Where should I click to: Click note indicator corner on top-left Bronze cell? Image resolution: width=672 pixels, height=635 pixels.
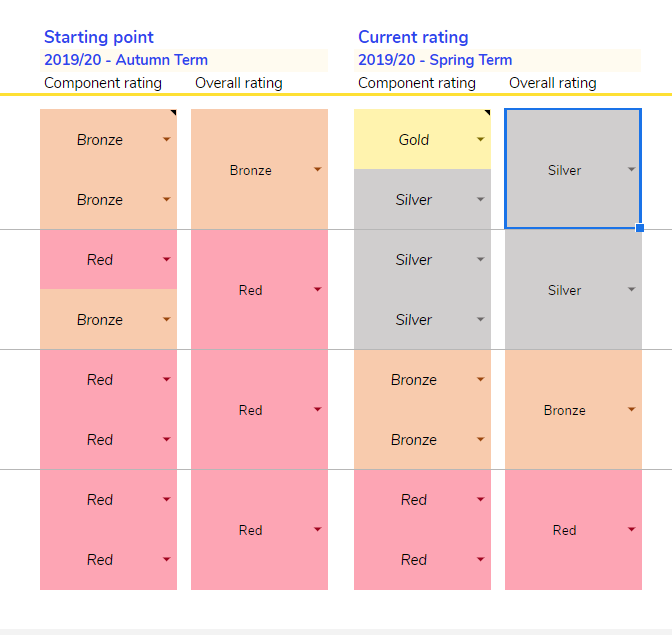point(173,113)
